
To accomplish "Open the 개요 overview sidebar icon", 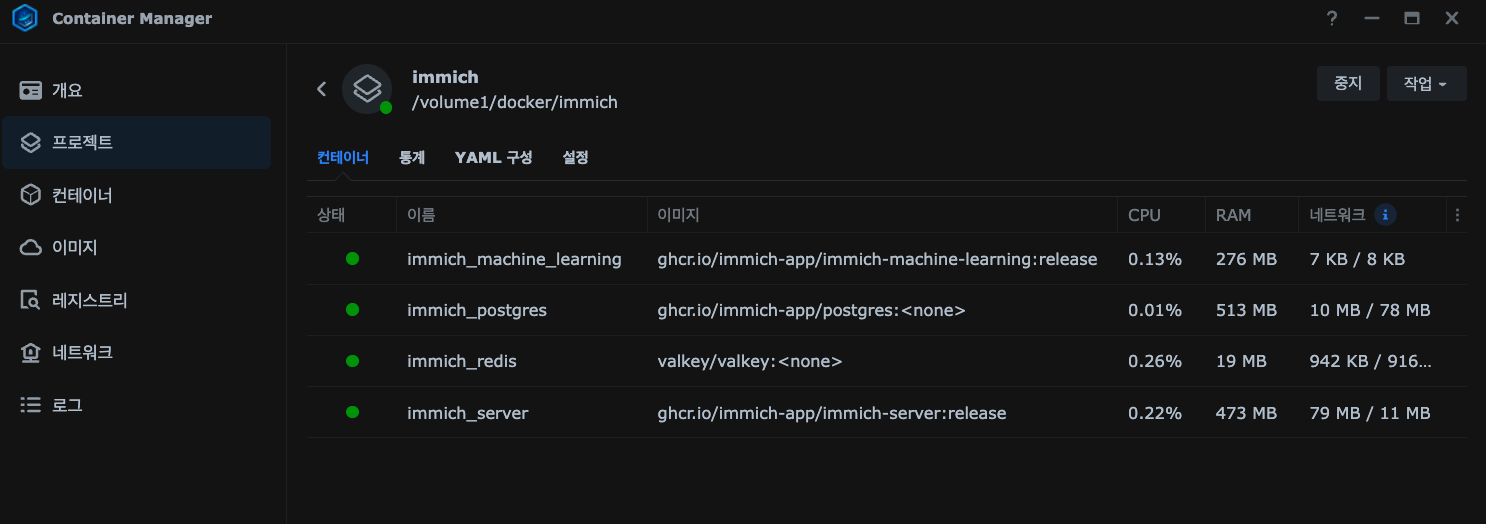I will [x=31, y=90].
